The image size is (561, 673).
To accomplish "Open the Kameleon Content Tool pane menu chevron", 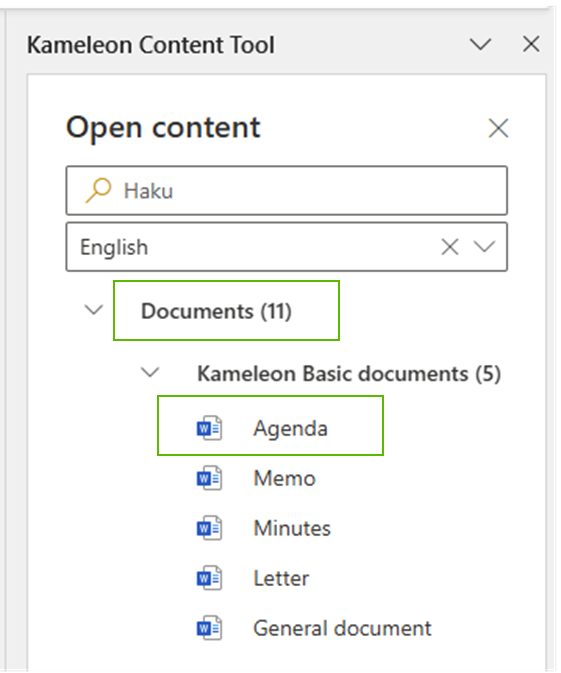I will [480, 44].
